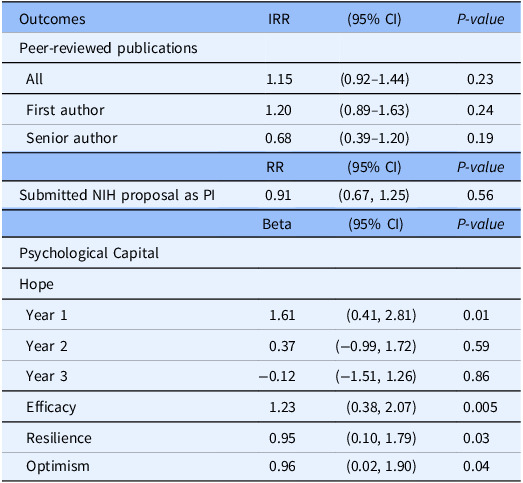Click the Outcomes column header
The image size is (523, 483).
tap(52, 19)
